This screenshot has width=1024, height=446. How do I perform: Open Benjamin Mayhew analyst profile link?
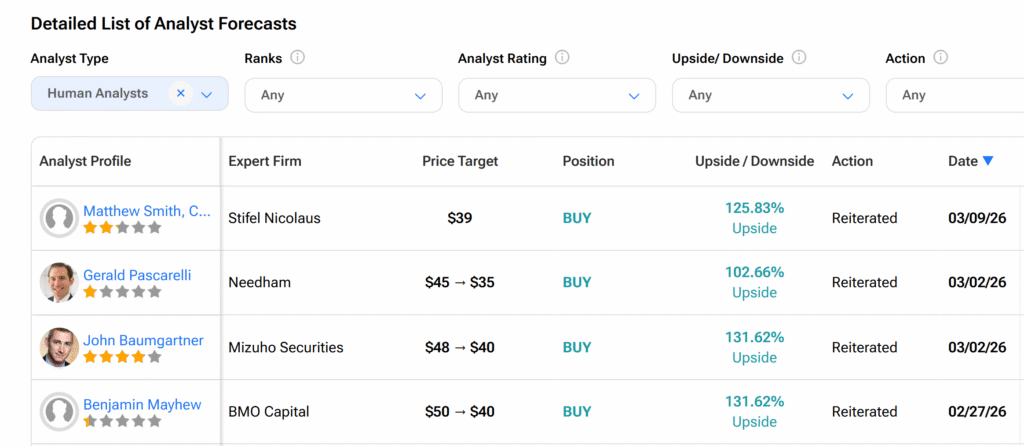tap(142, 405)
